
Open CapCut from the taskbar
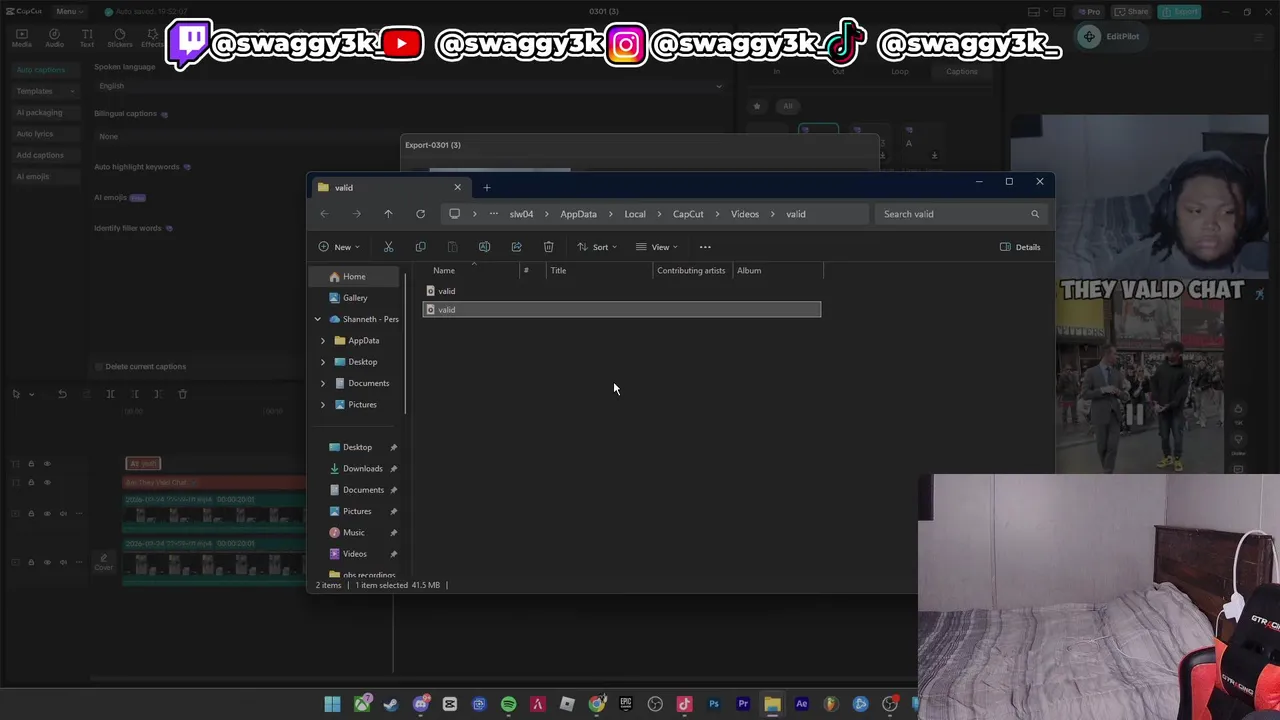pyautogui.click(x=450, y=704)
